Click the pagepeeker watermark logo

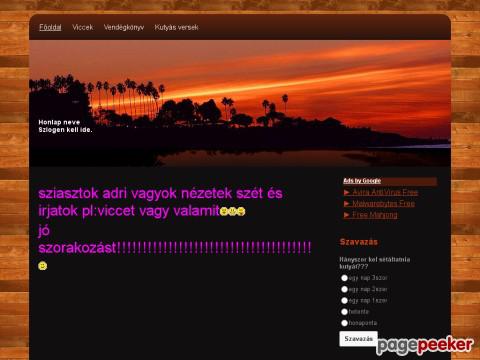(425, 346)
